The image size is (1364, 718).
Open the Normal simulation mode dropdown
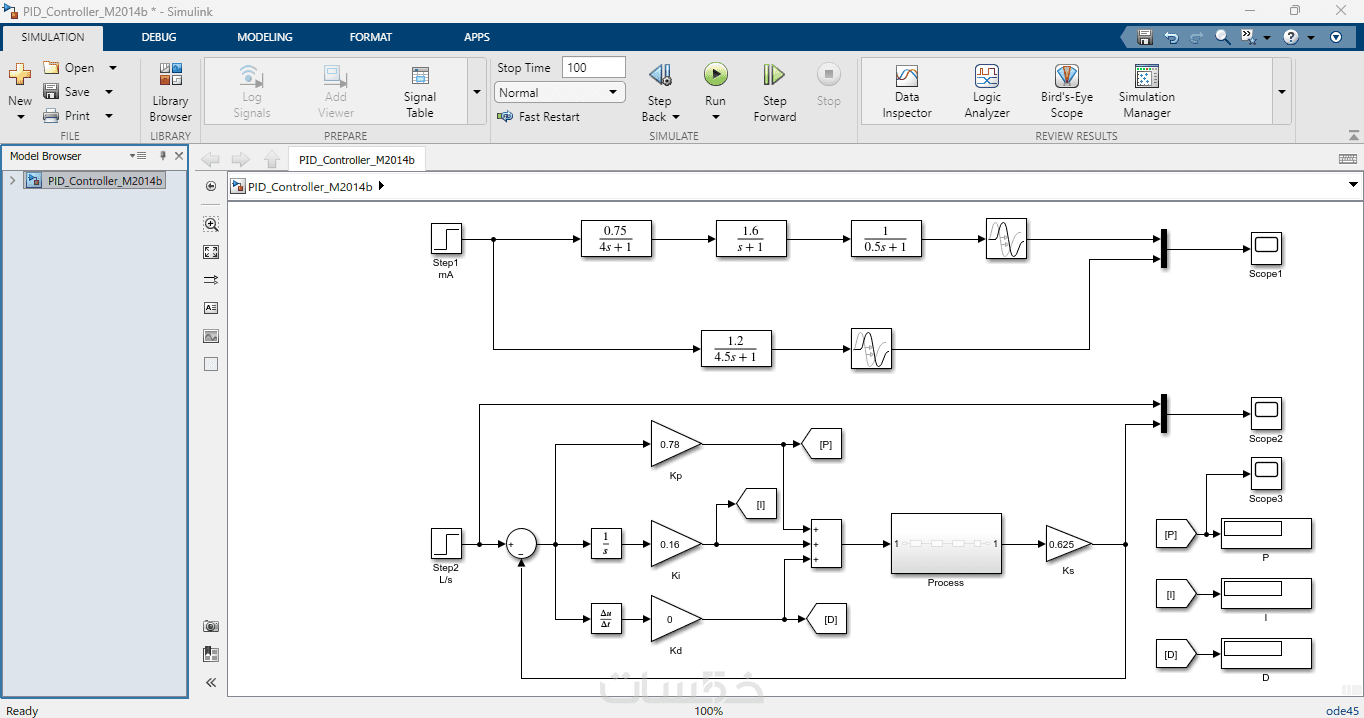pyautogui.click(x=560, y=92)
